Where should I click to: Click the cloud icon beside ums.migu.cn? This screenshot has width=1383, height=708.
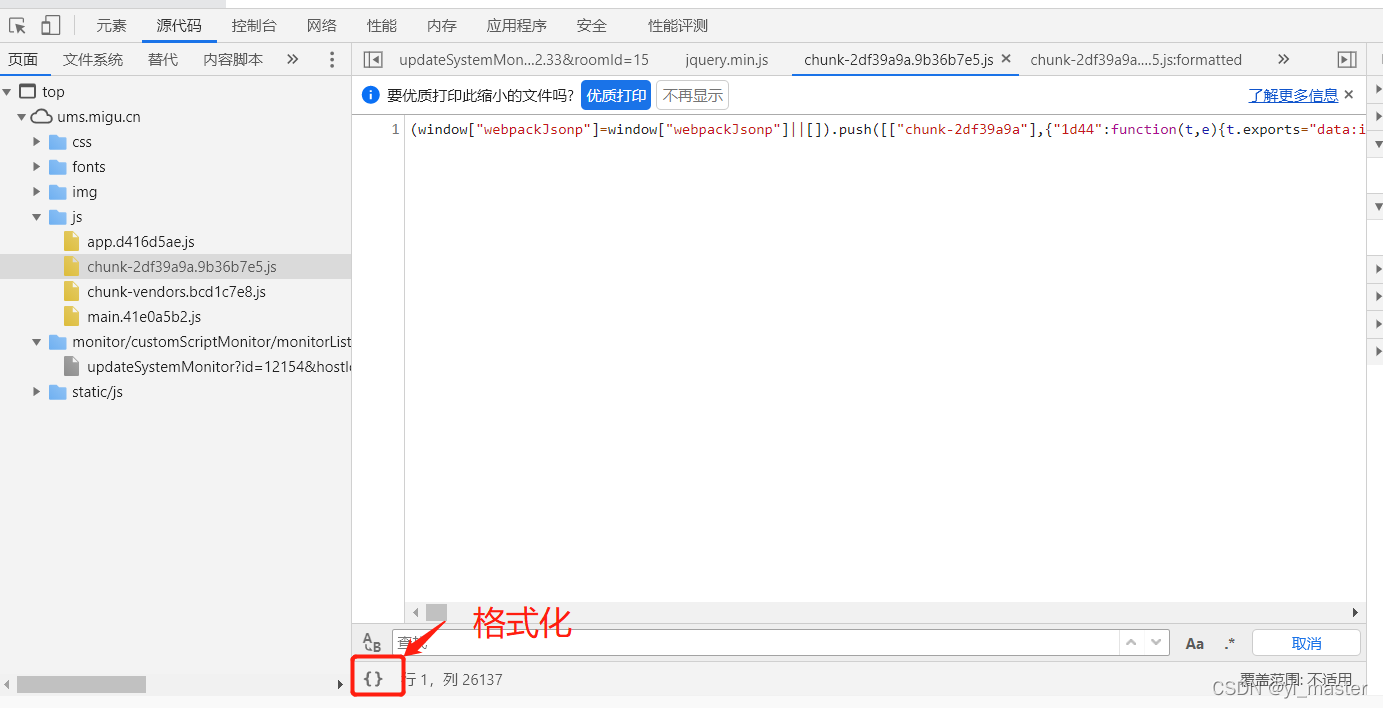pos(42,117)
